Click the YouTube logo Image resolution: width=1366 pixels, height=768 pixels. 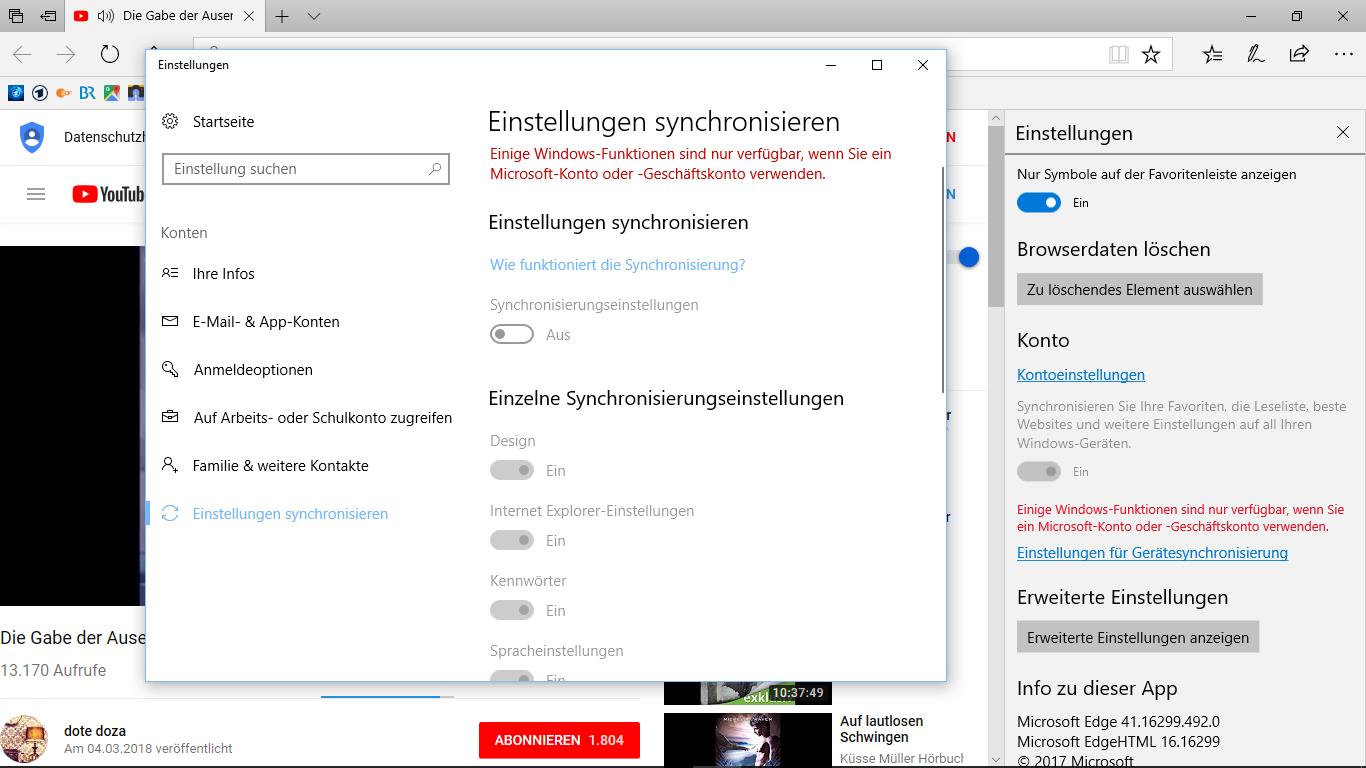[x=108, y=194]
